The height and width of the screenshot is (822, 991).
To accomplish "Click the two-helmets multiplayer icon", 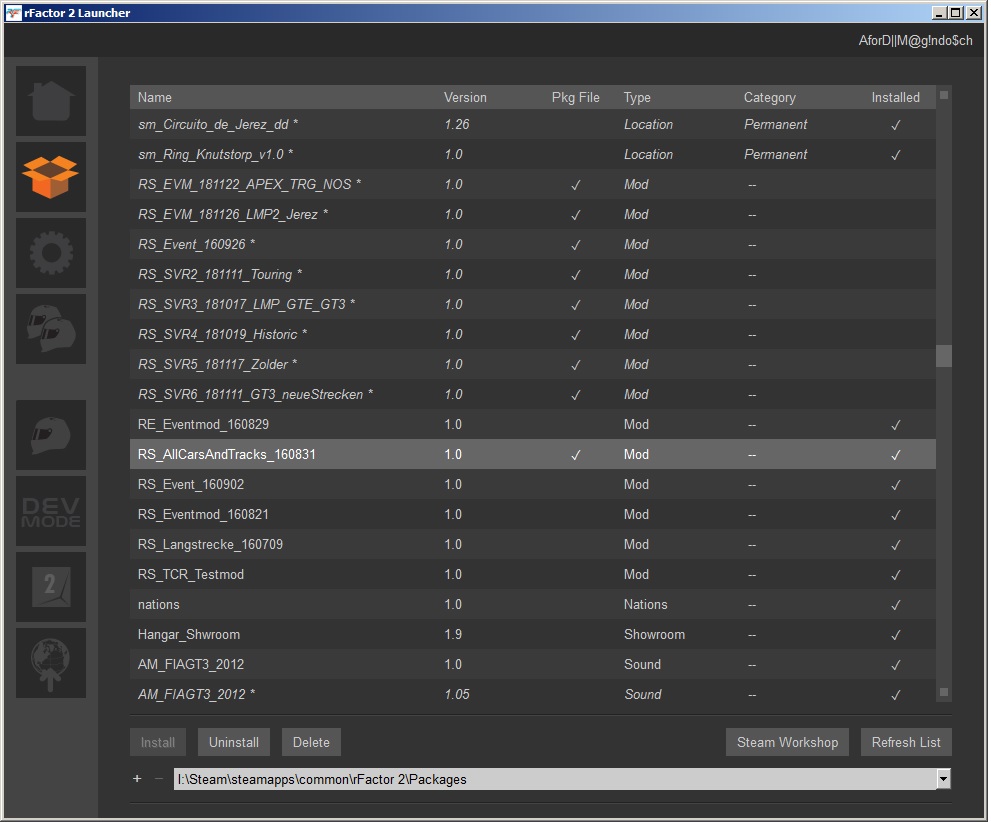I will click(51, 329).
